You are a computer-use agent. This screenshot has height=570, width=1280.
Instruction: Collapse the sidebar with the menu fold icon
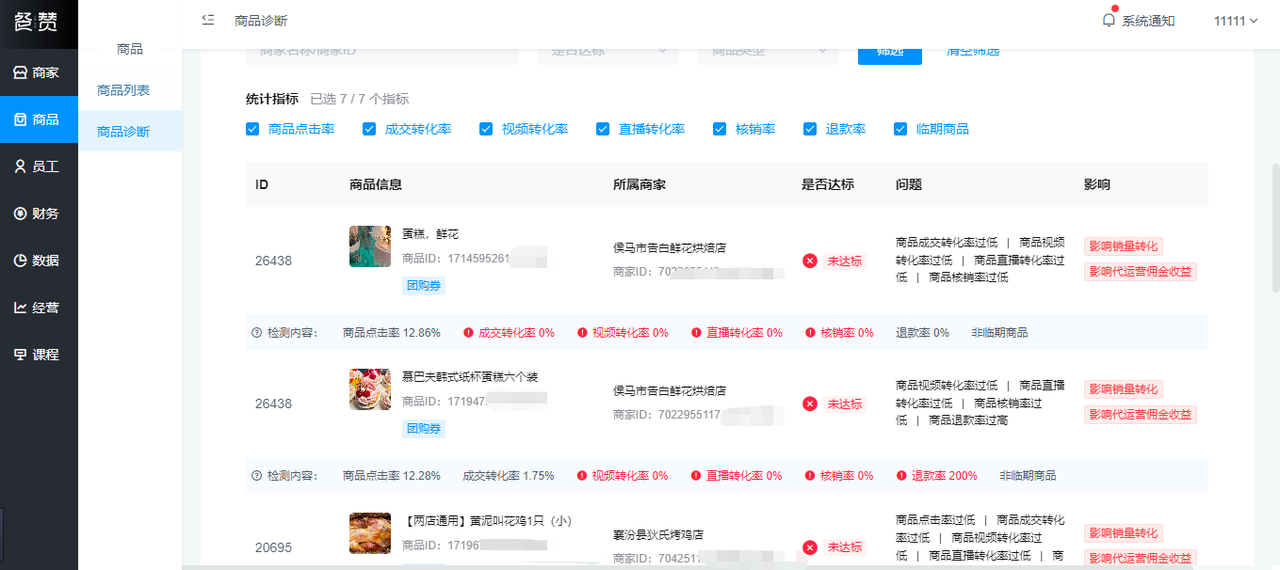pyautogui.click(x=208, y=20)
